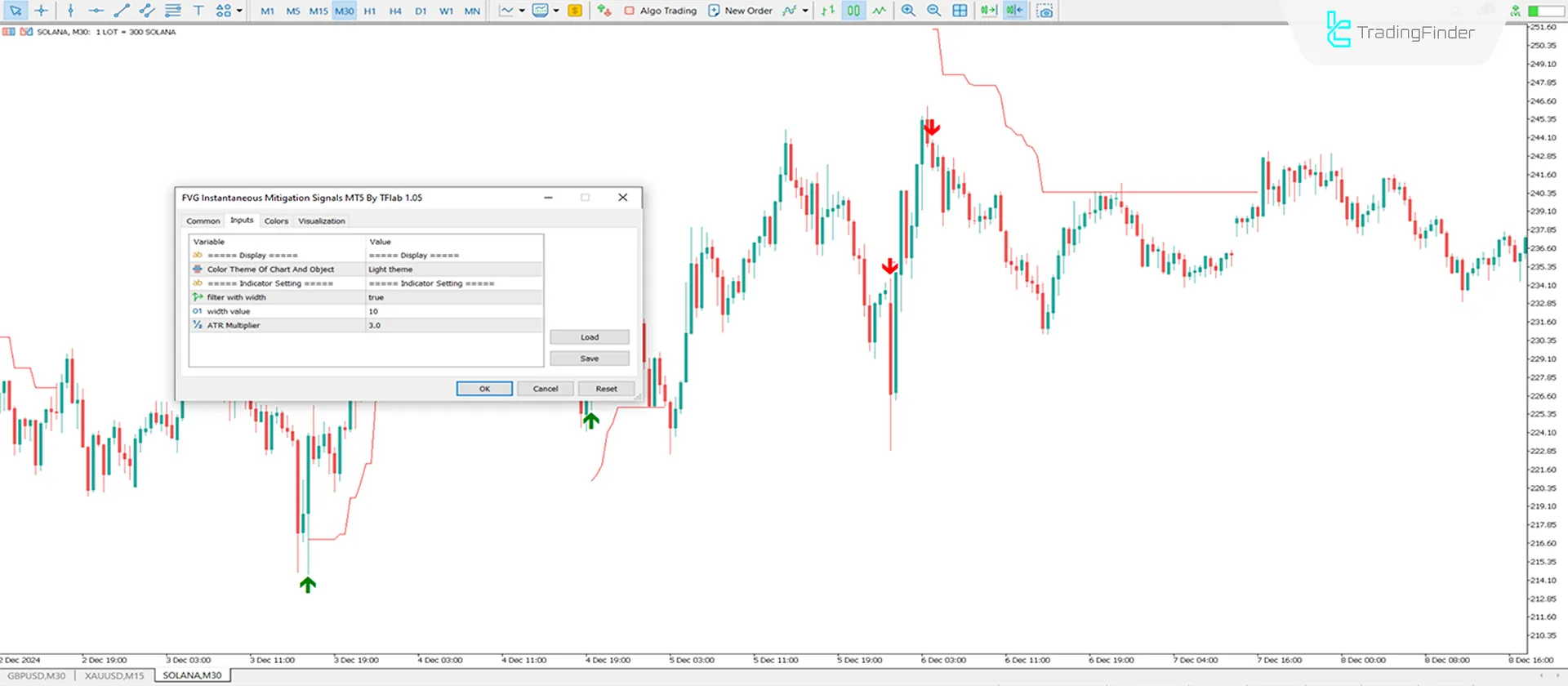
Task: Zoom in on the chart
Action: [908, 11]
